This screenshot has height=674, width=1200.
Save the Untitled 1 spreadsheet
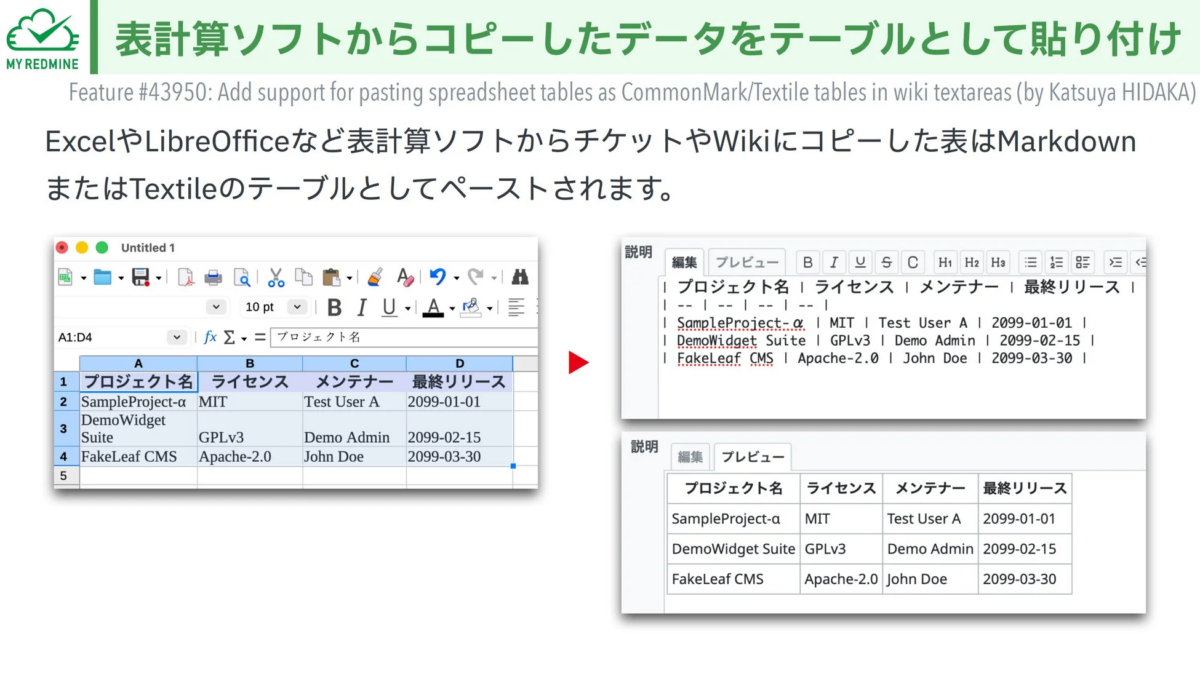tap(140, 277)
